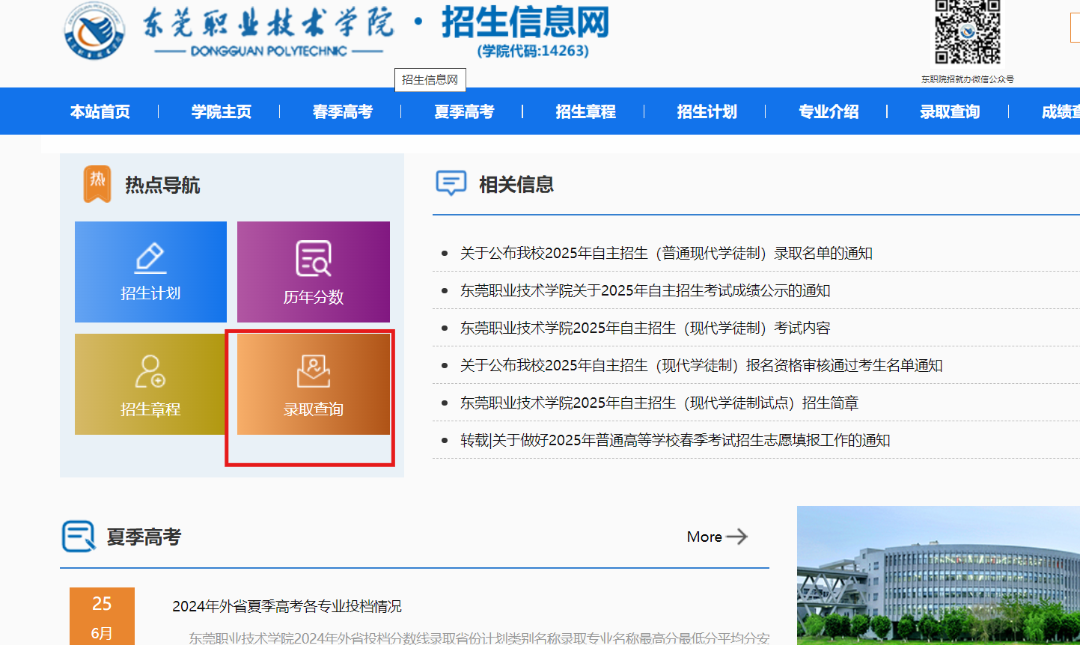The image size is (1080, 645).
Task: Open 录取查询 via the red-highlighted inbox icon
Action: 313,369
